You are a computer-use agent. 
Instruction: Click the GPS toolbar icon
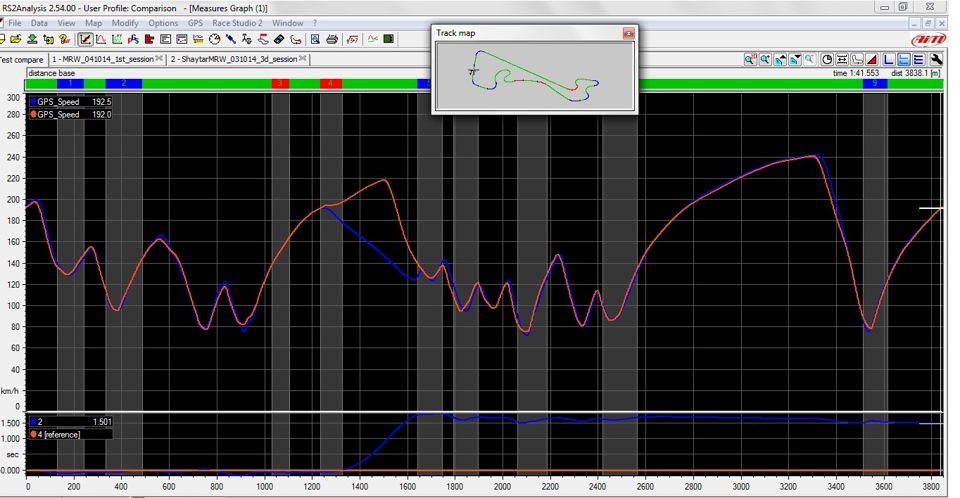(x=133, y=39)
